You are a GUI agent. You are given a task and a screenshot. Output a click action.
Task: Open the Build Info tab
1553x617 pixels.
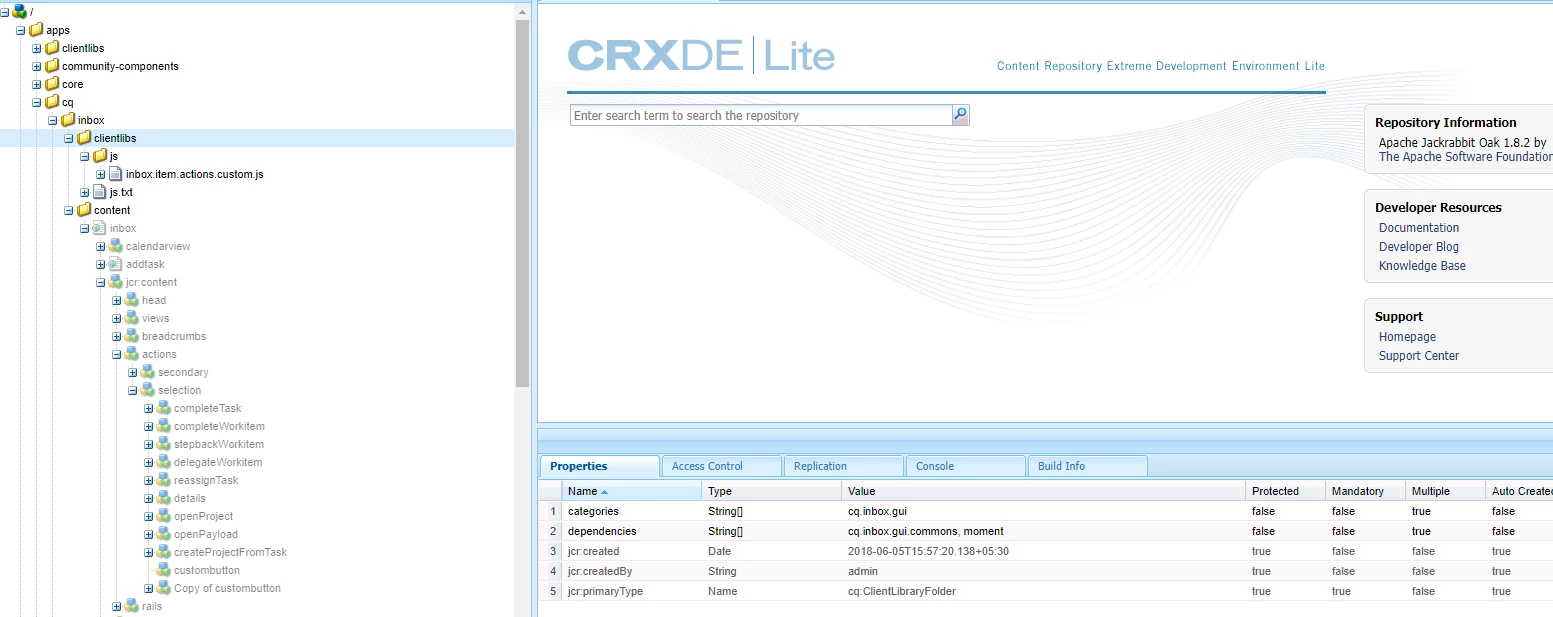tap(1088, 466)
